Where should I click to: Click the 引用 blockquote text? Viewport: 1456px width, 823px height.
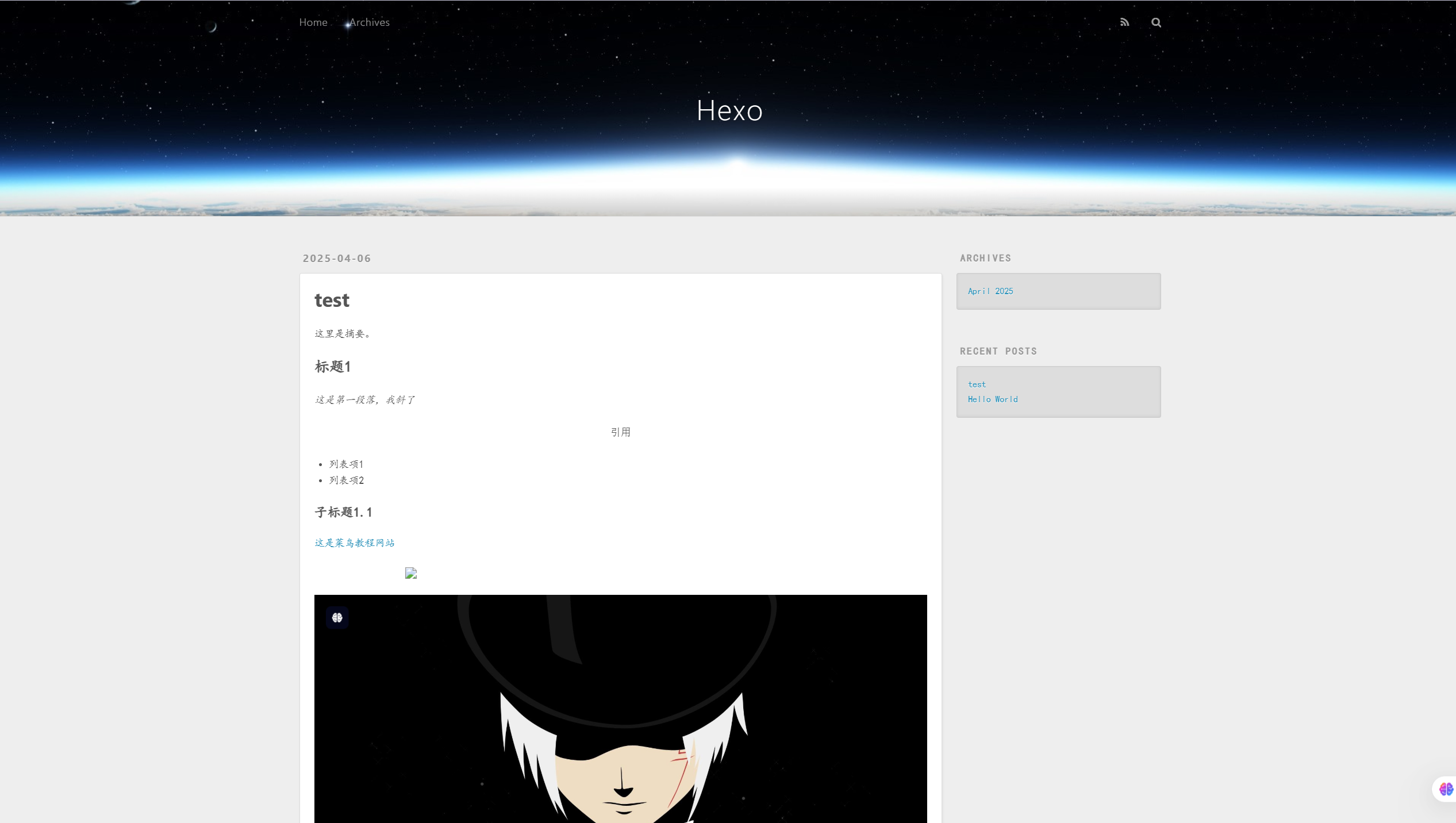click(620, 432)
